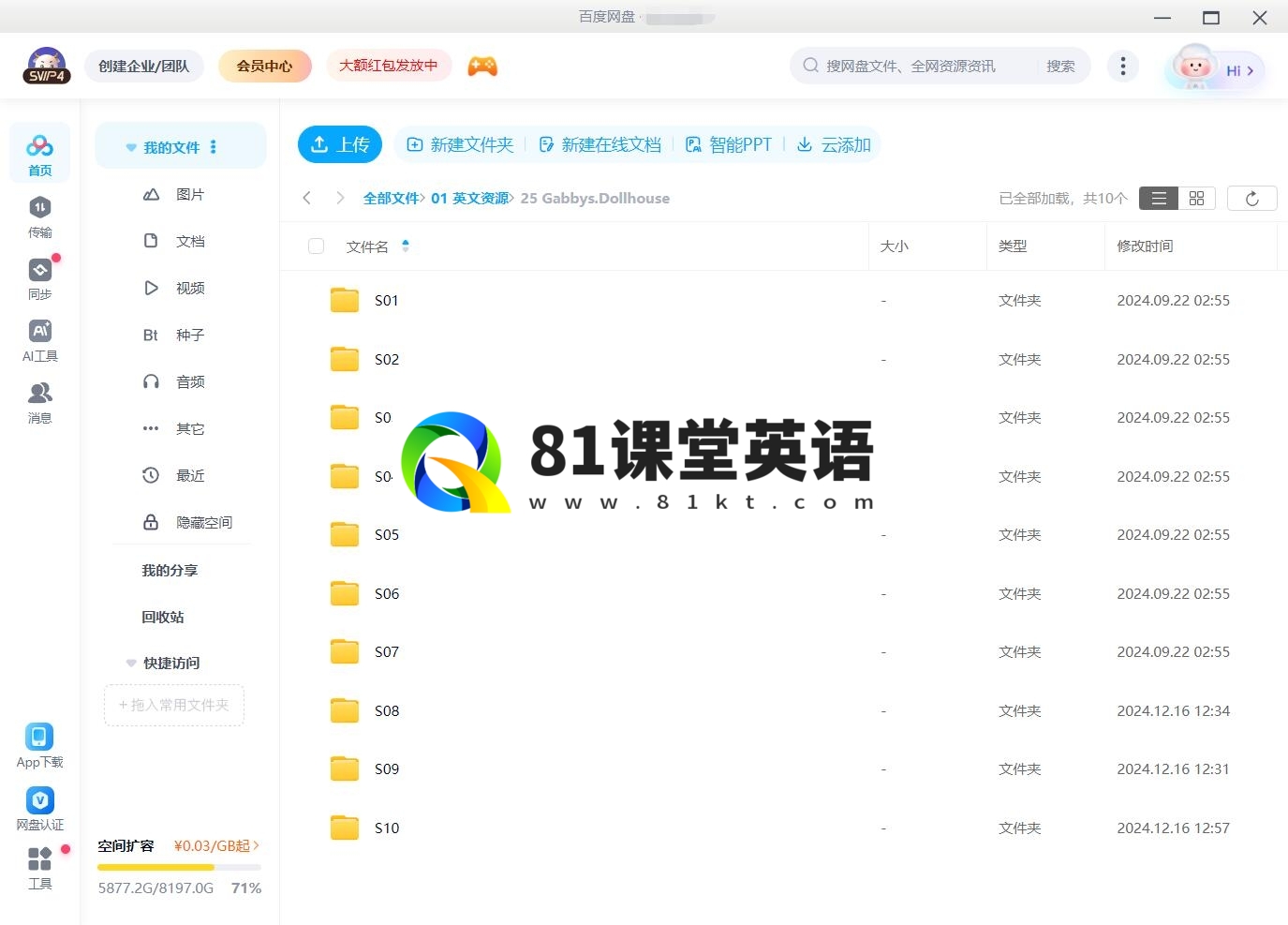Select folder name S09
Screen dimensions: 1288x925
[x=387, y=768]
